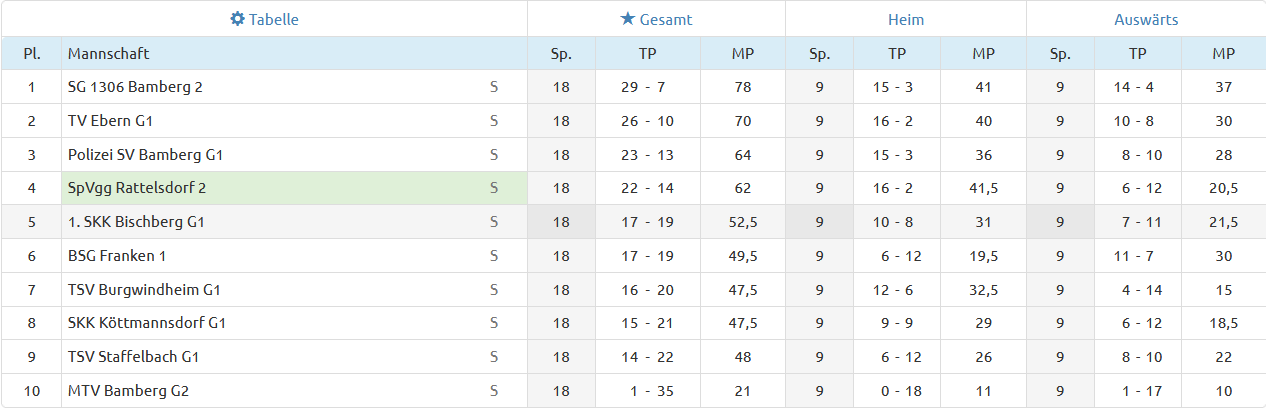Click the S icon for TSV Staffelbach G1
Viewport: 1266px width, 408px height.
point(493,357)
